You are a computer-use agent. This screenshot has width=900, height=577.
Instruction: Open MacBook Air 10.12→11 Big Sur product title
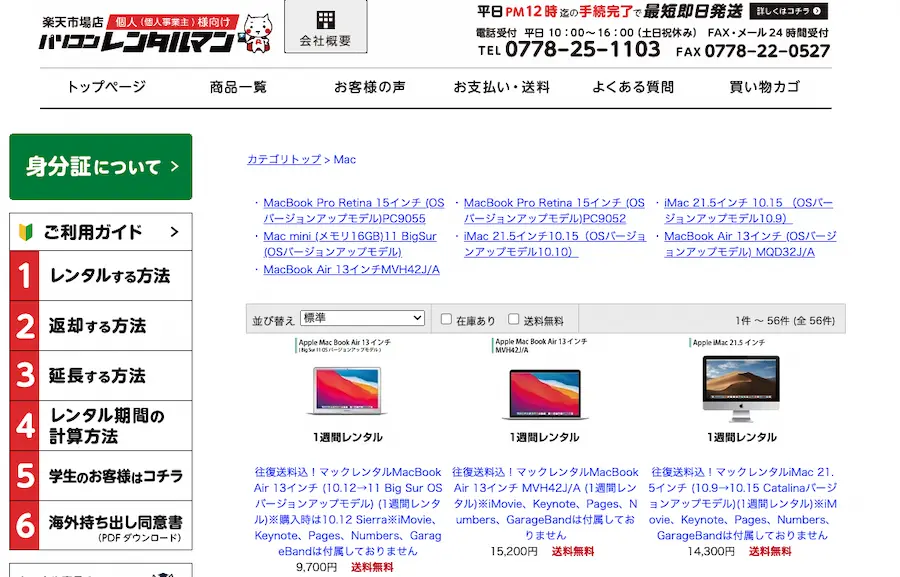click(348, 512)
